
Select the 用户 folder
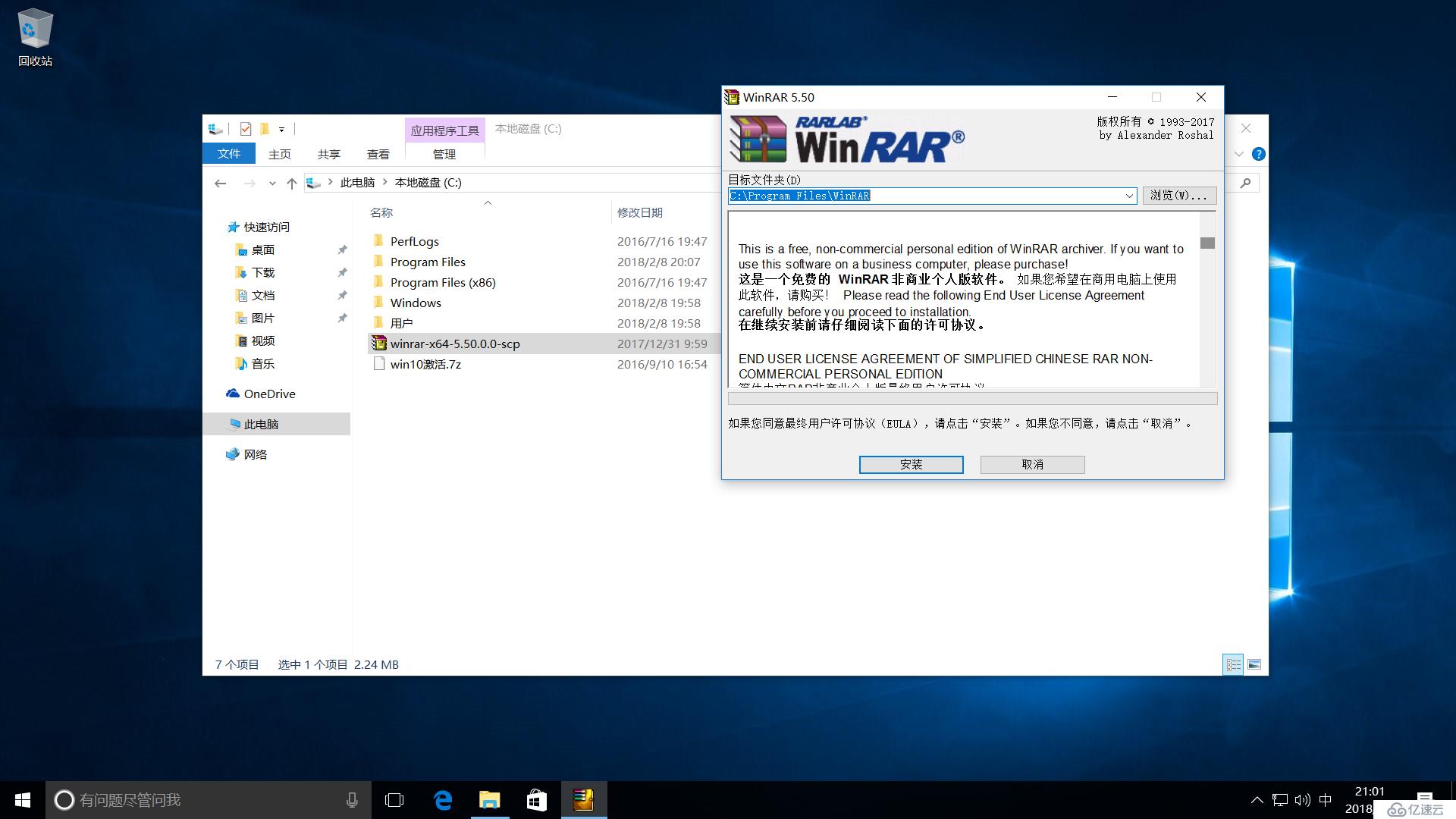tap(401, 323)
